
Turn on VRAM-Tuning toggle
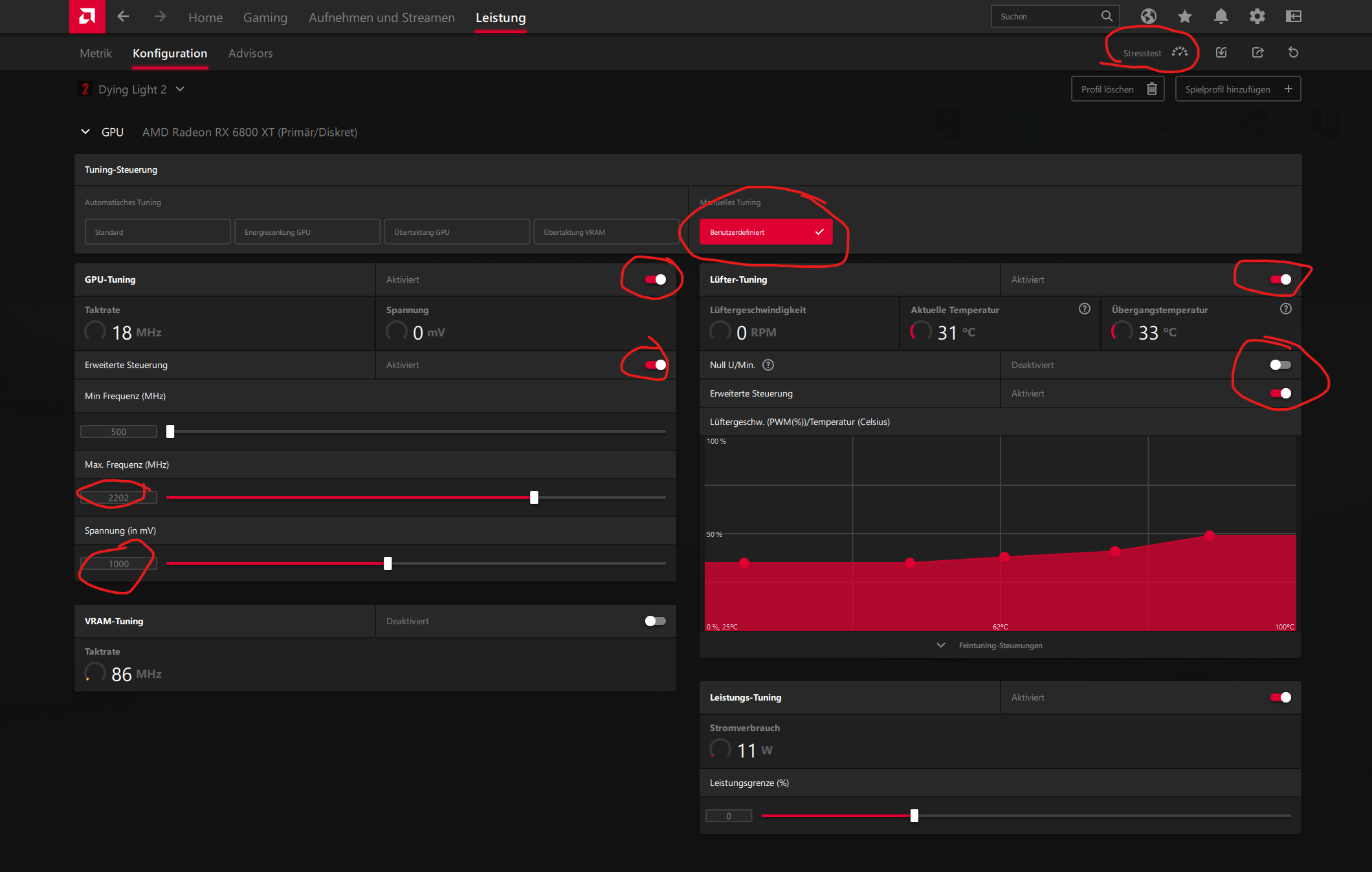655,621
